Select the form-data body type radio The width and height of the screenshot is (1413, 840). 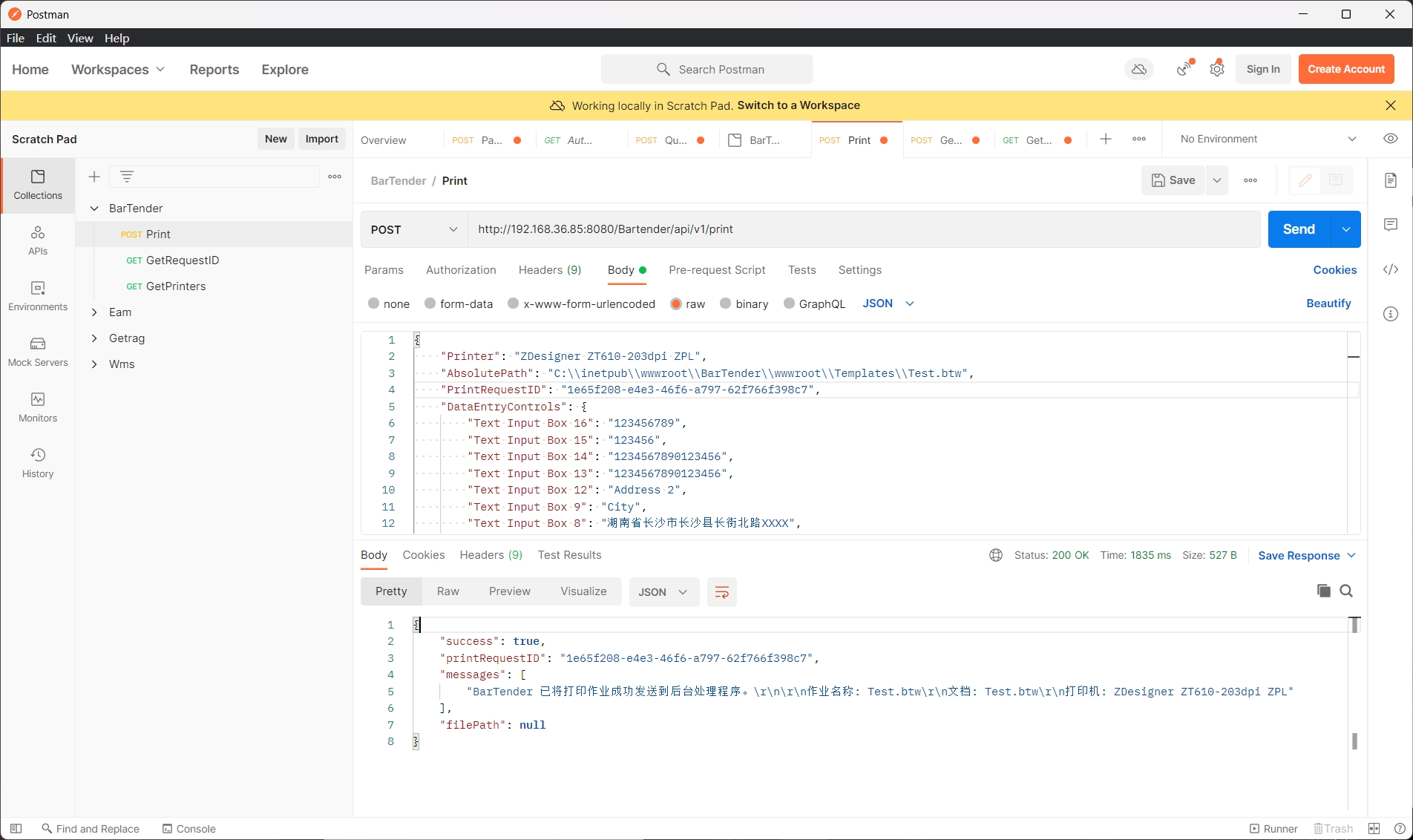tap(430, 303)
